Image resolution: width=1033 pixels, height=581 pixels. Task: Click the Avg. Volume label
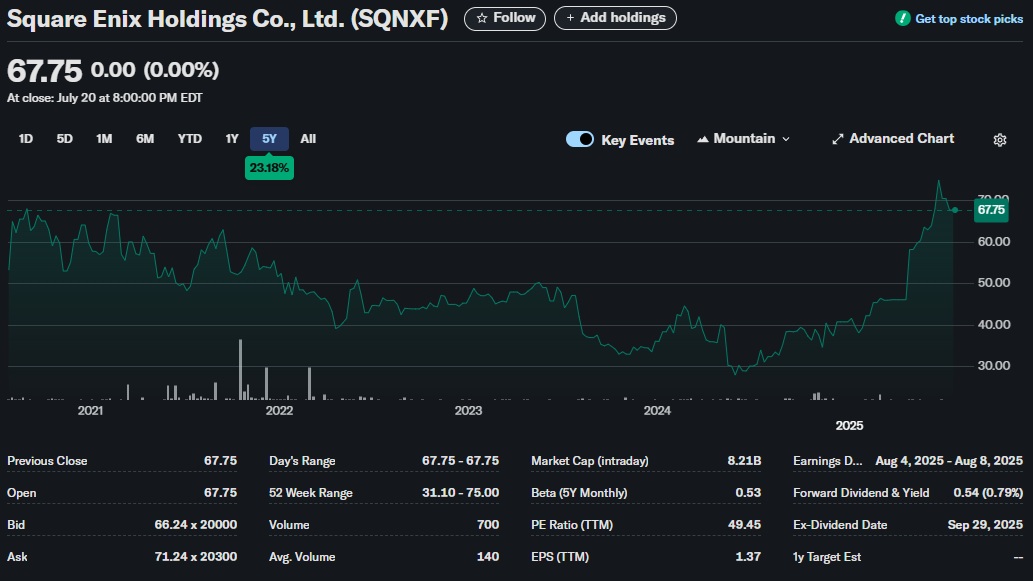(x=302, y=557)
